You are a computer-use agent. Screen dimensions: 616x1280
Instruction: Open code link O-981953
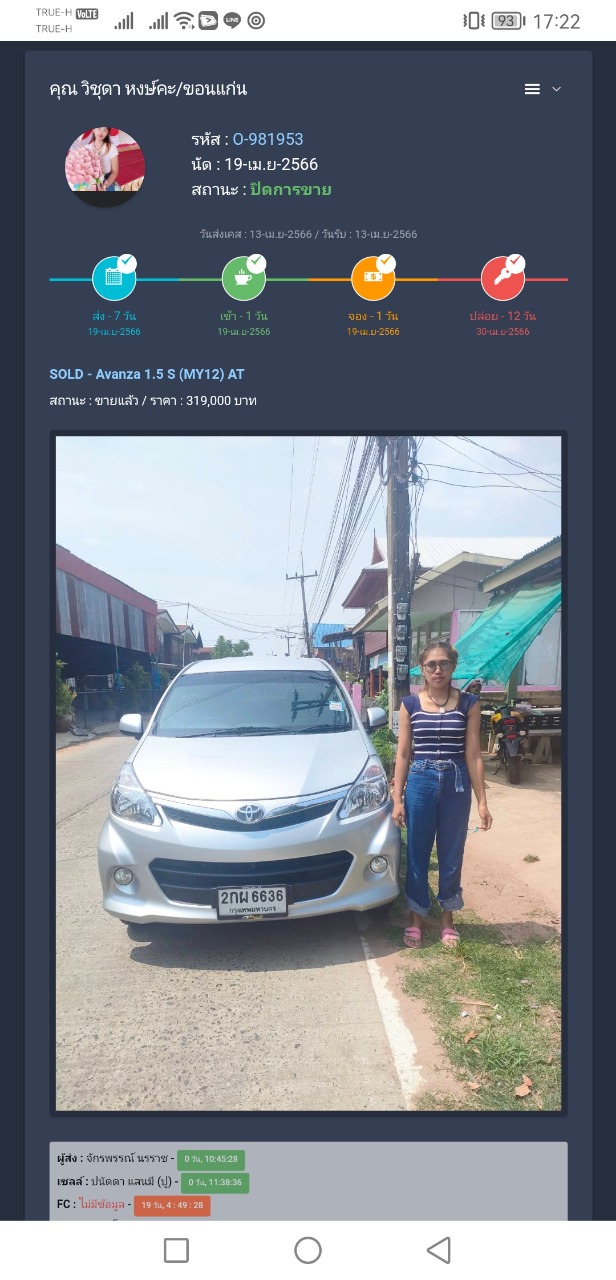(x=268, y=139)
